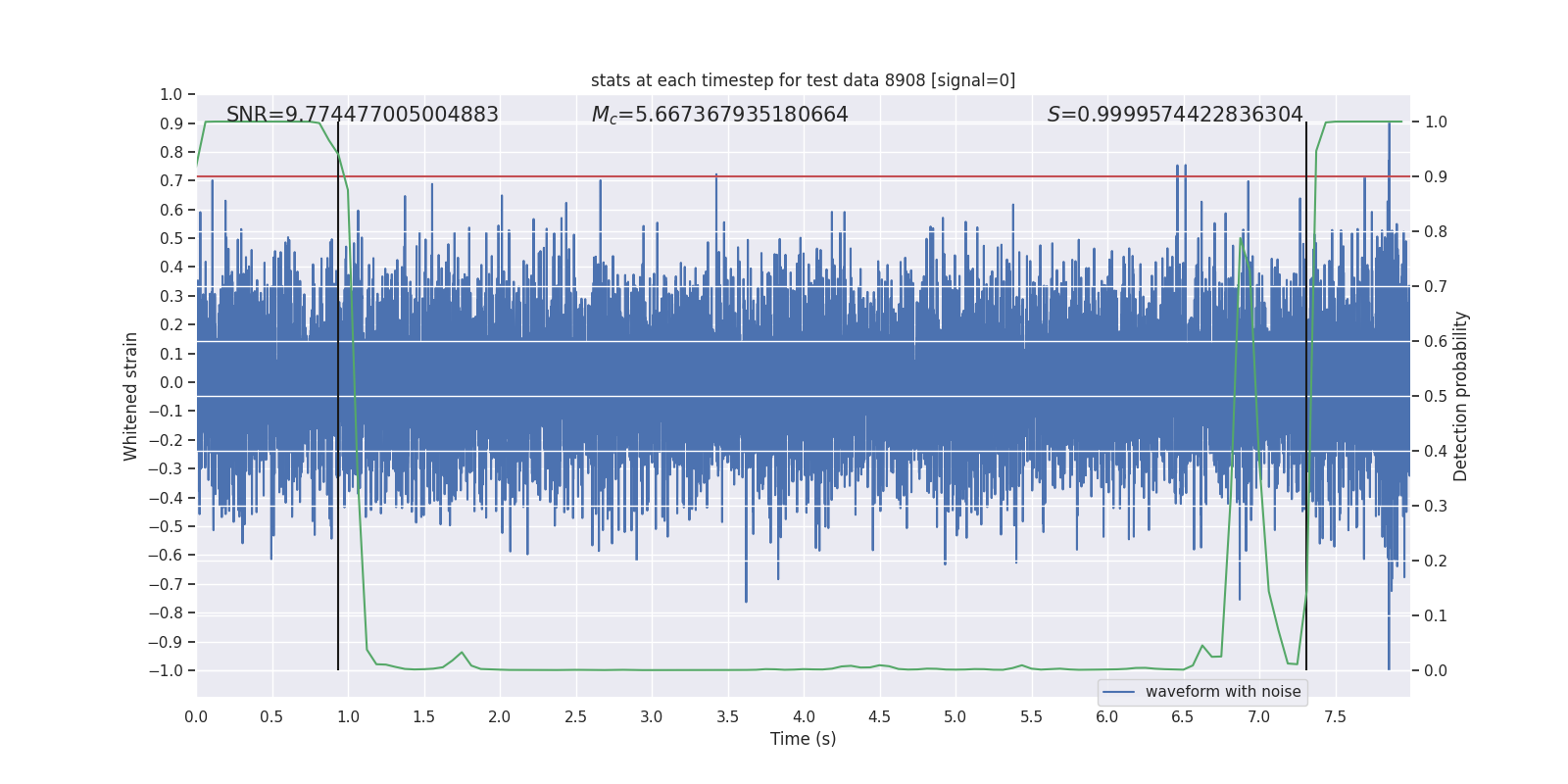
Task: Click the "waveform with noise" legend label
Action: [1222, 692]
